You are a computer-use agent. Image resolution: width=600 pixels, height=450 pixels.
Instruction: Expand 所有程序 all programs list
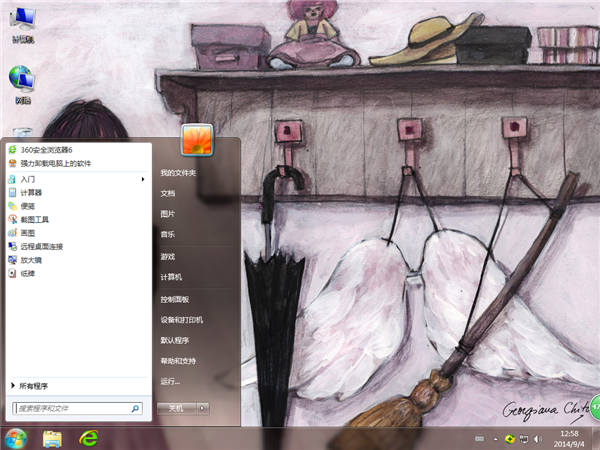(33, 385)
